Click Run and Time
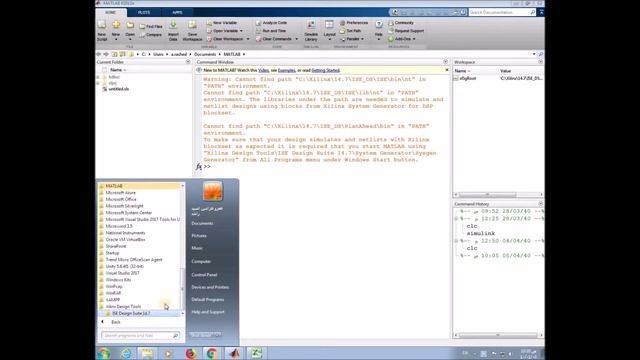 click(271, 31)
